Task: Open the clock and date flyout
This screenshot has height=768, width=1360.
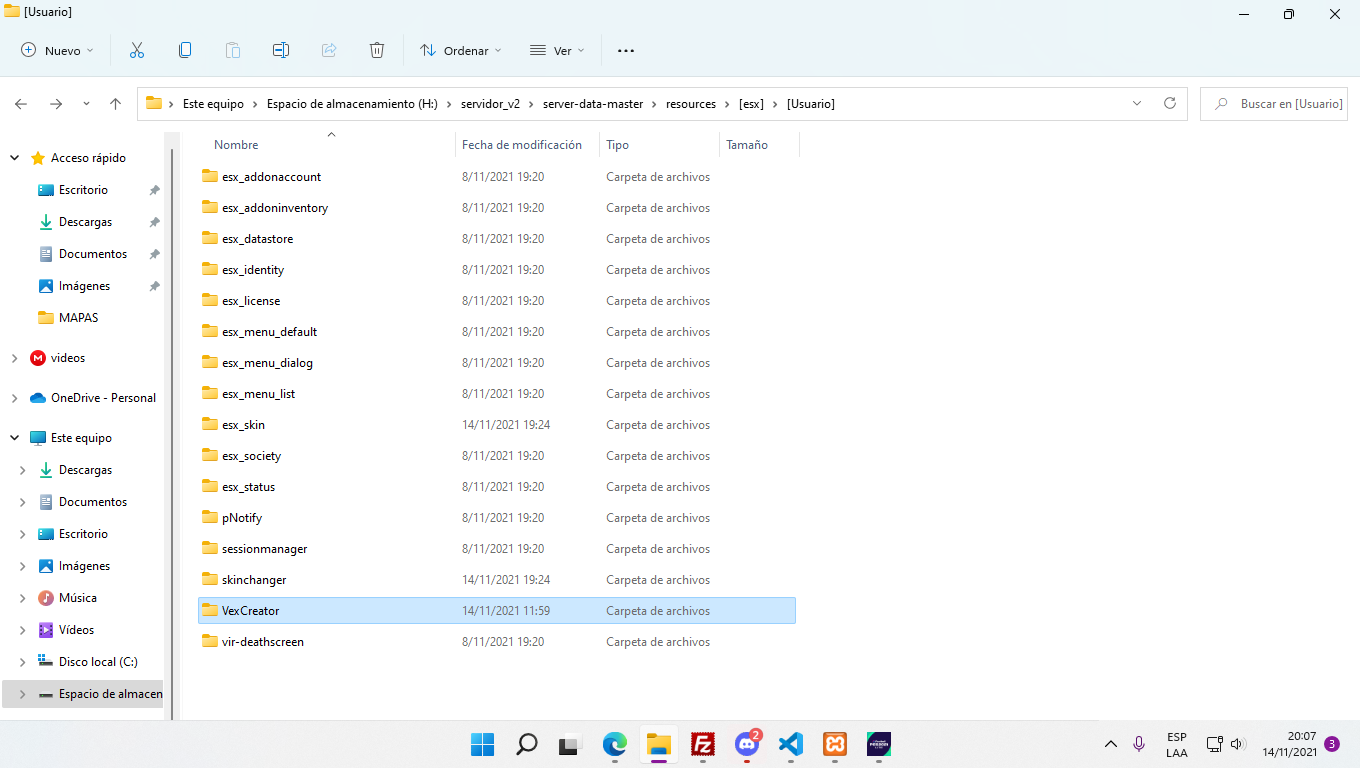Action: click(x=1288, y=744)
